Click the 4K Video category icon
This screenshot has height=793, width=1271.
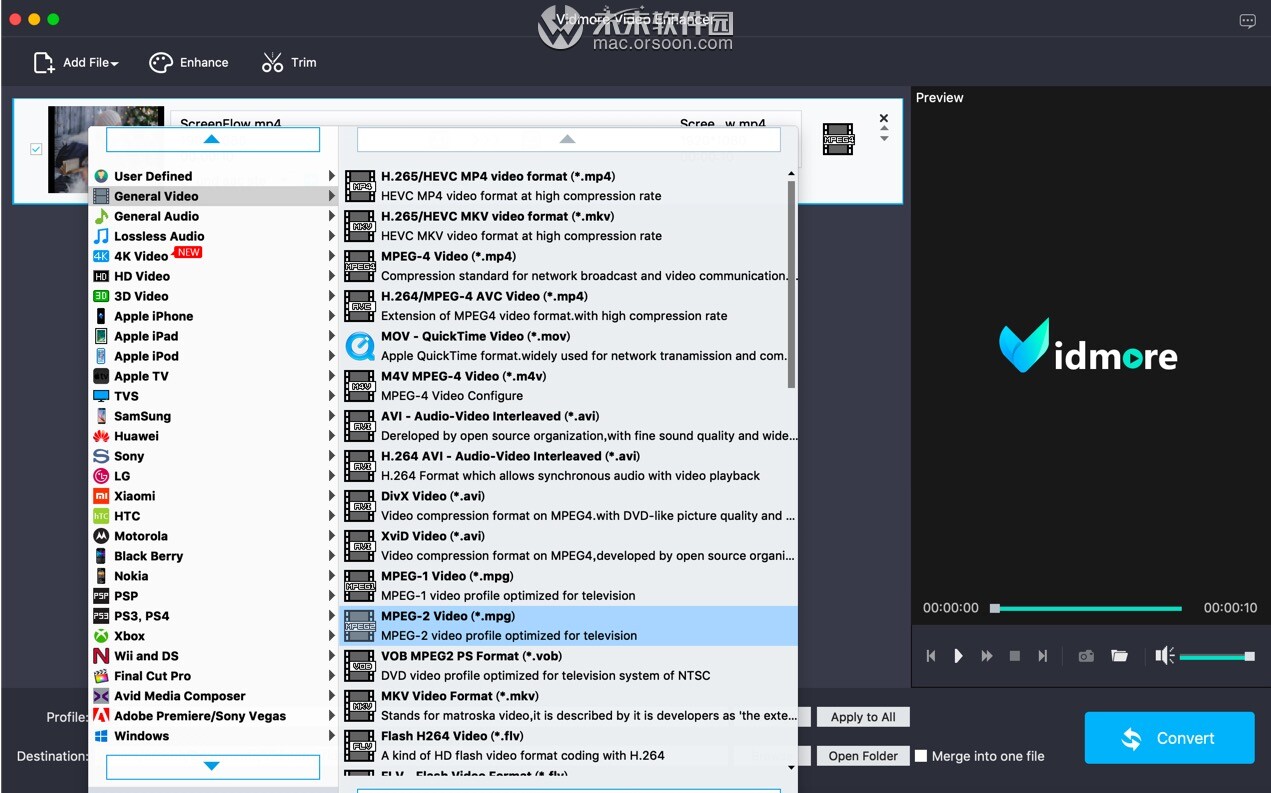pyautogui.click(x=101, y=256)
